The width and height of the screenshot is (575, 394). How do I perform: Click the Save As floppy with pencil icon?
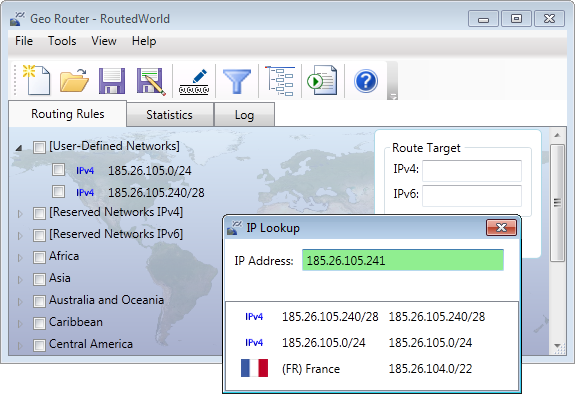pos(151,81)
